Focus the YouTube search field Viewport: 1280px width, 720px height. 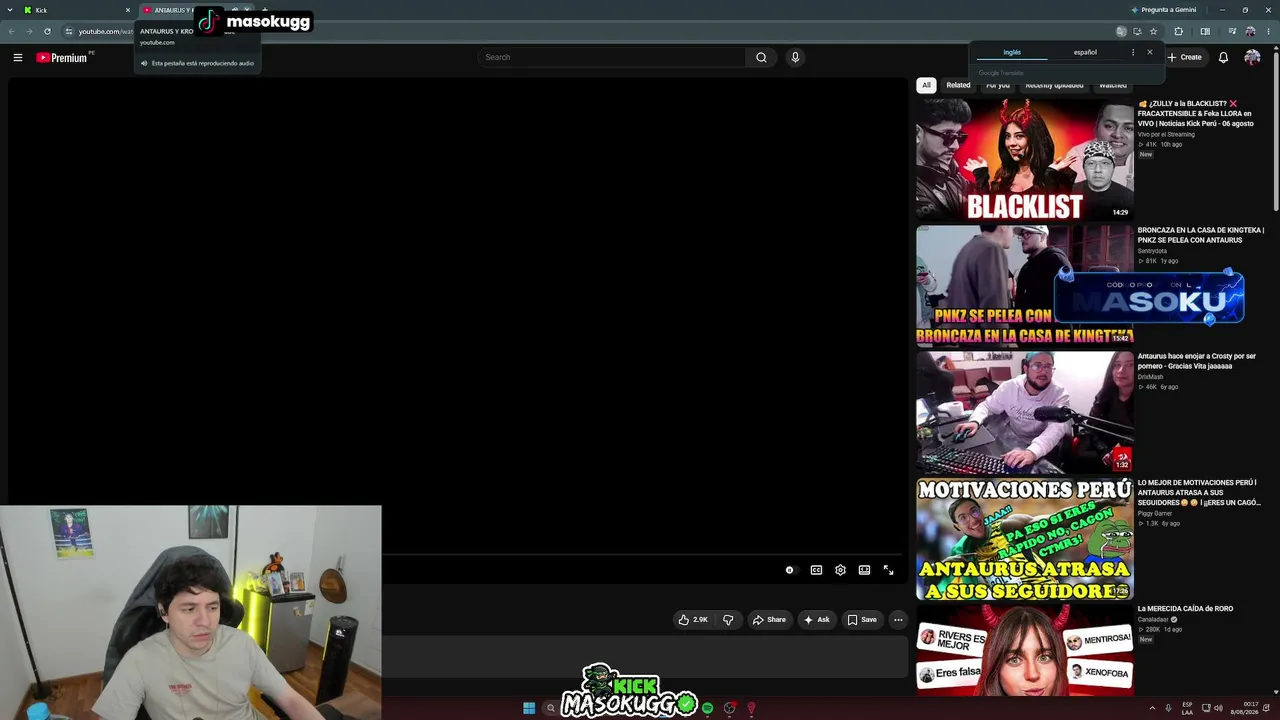click(612, 57)
